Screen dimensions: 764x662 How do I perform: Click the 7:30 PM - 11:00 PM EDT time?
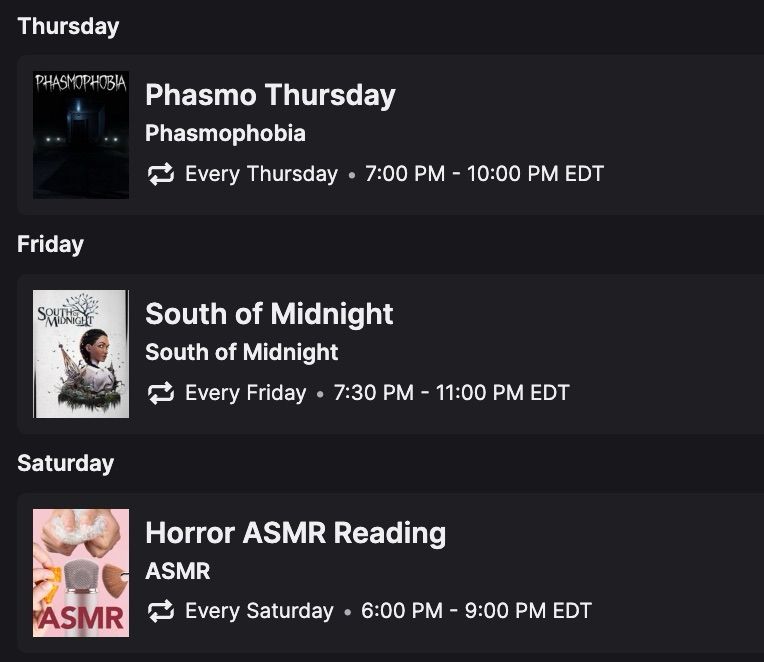click(451, 393)
